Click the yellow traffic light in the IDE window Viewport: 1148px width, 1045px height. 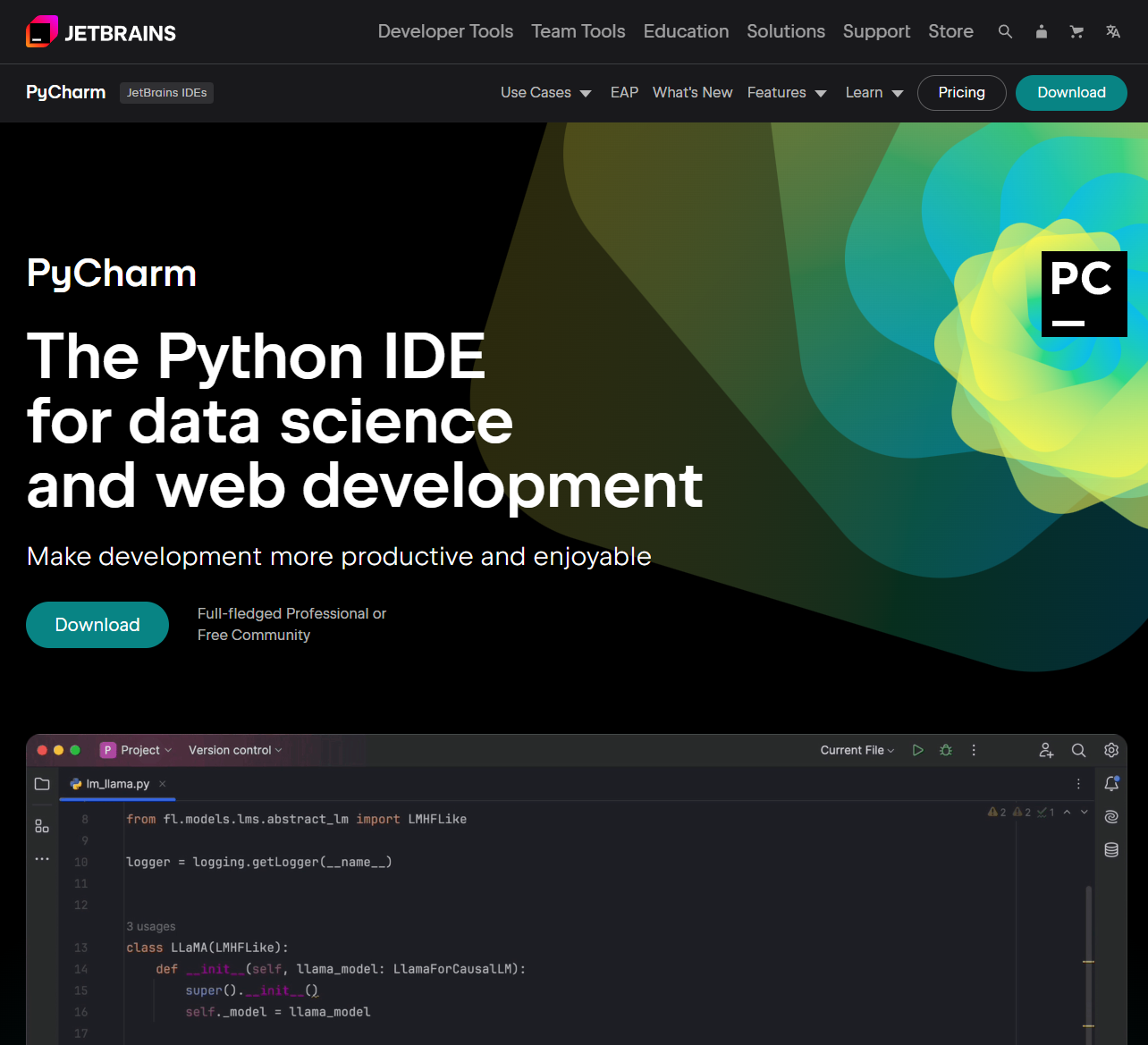[x=59, y=750]
